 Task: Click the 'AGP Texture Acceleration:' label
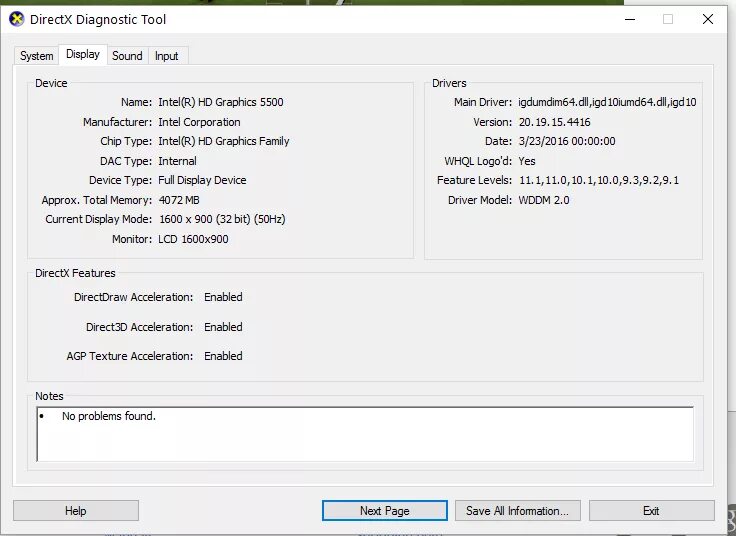point(130,356)
